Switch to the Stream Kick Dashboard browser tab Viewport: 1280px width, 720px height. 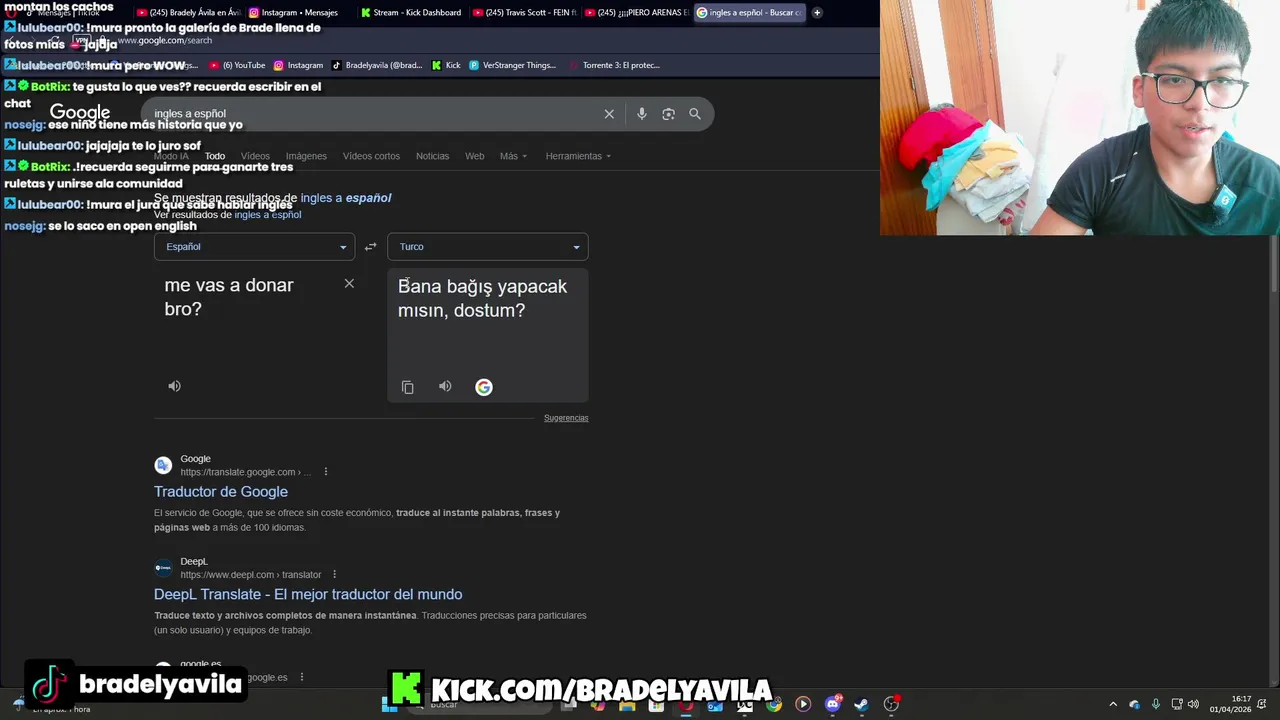pos(411,13)
